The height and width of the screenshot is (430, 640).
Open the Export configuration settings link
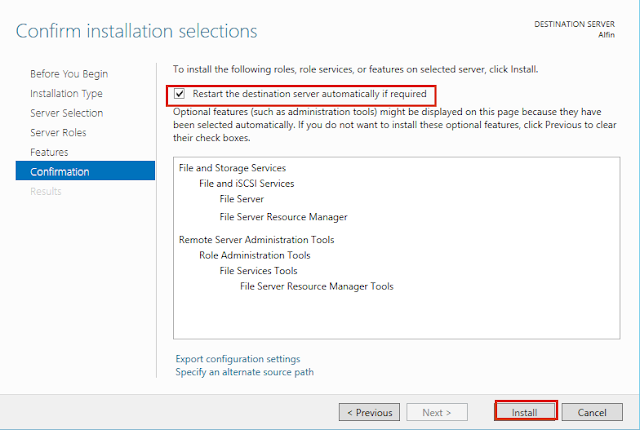click(x=237, y=359)
